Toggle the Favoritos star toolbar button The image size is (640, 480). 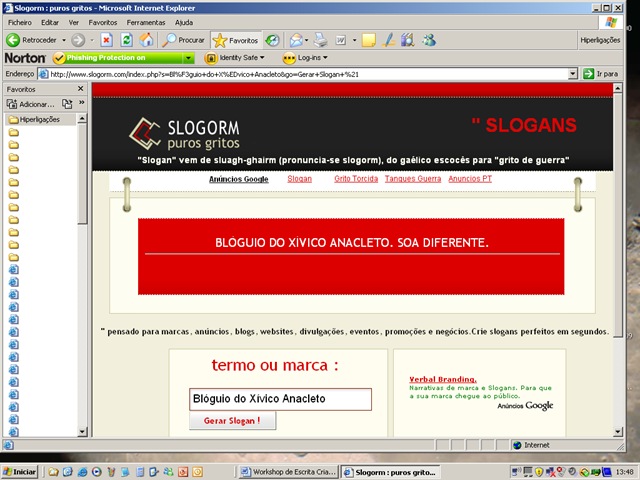236,40
